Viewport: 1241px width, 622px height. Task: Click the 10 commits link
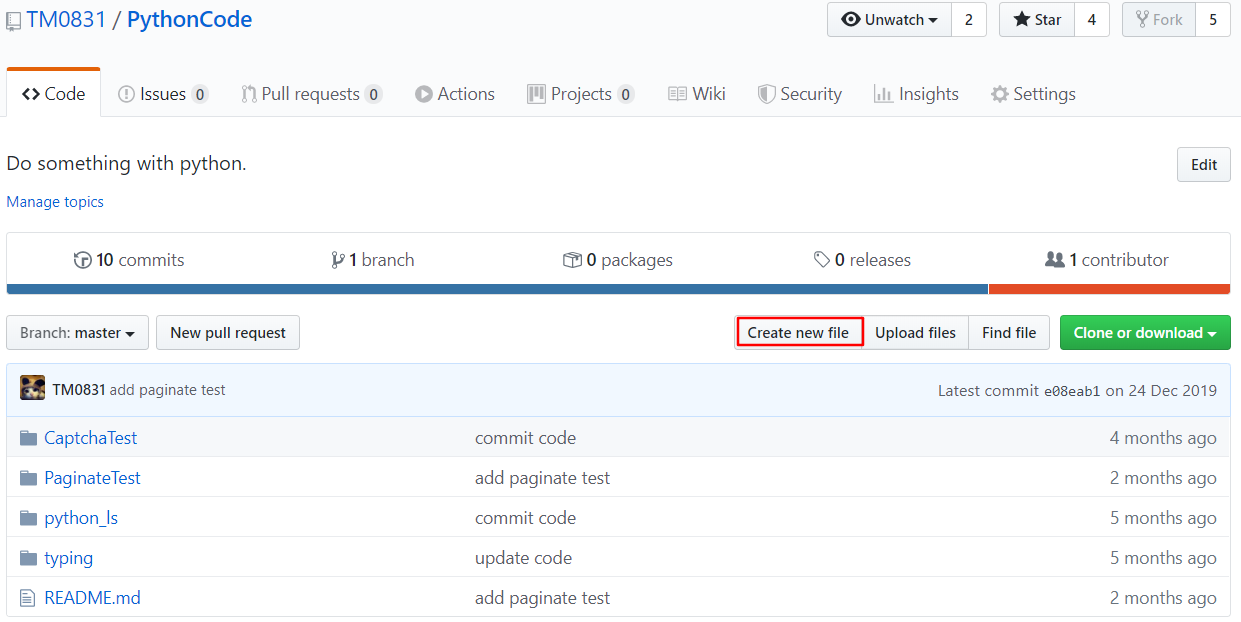pos(129,260)
